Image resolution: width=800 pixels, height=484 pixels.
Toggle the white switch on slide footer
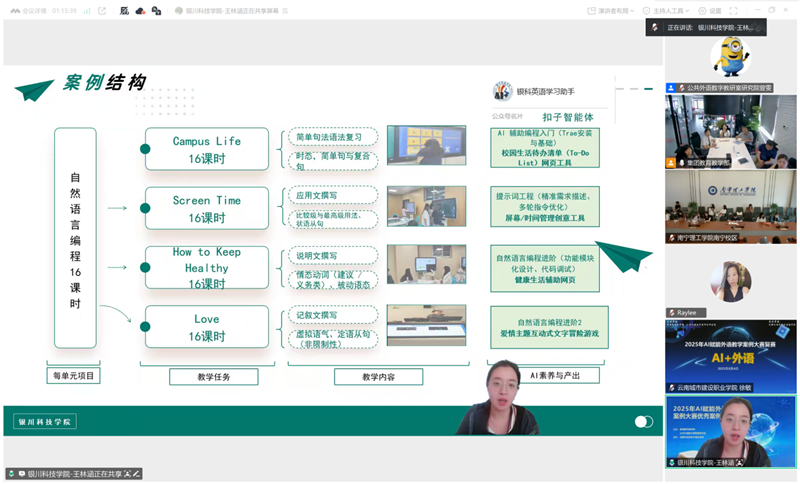point(643,421)
